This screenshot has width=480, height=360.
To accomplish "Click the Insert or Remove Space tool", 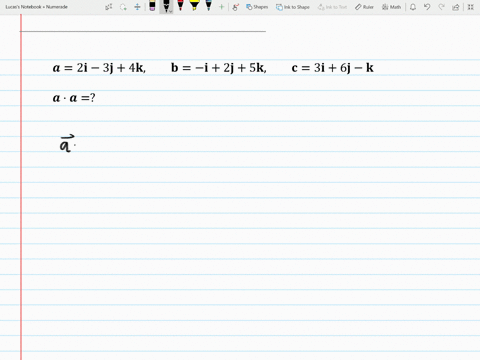I will [x=137, y=7].
